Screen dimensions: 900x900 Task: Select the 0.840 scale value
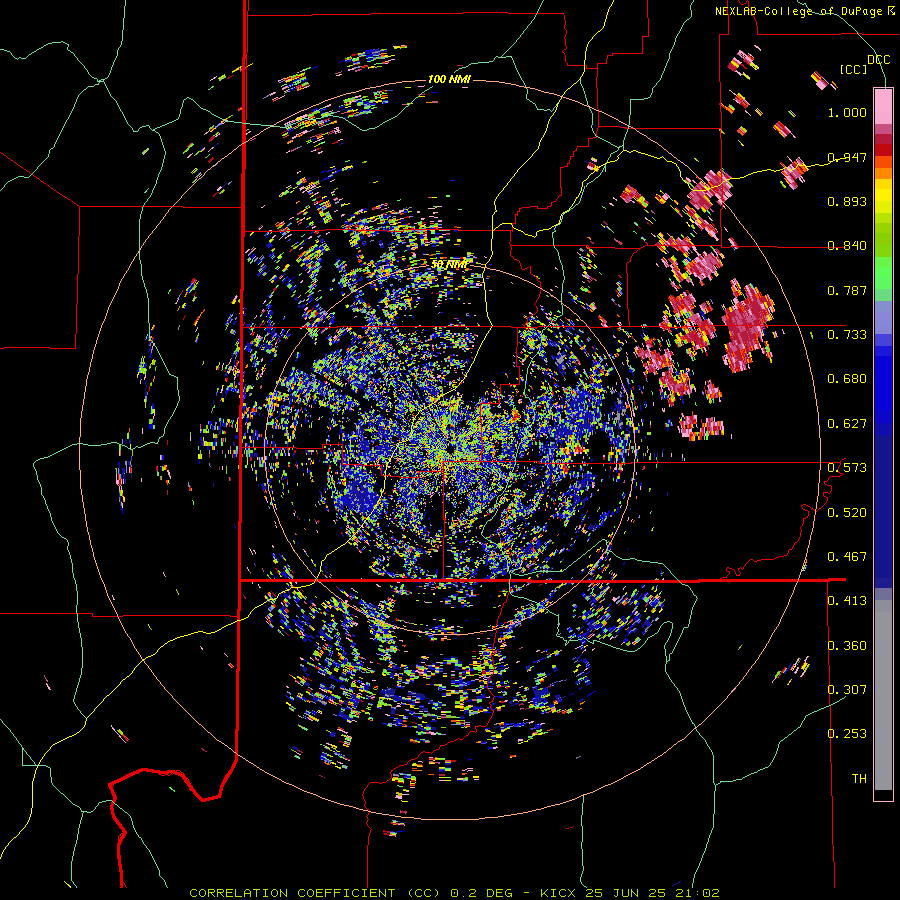(847, 246)
